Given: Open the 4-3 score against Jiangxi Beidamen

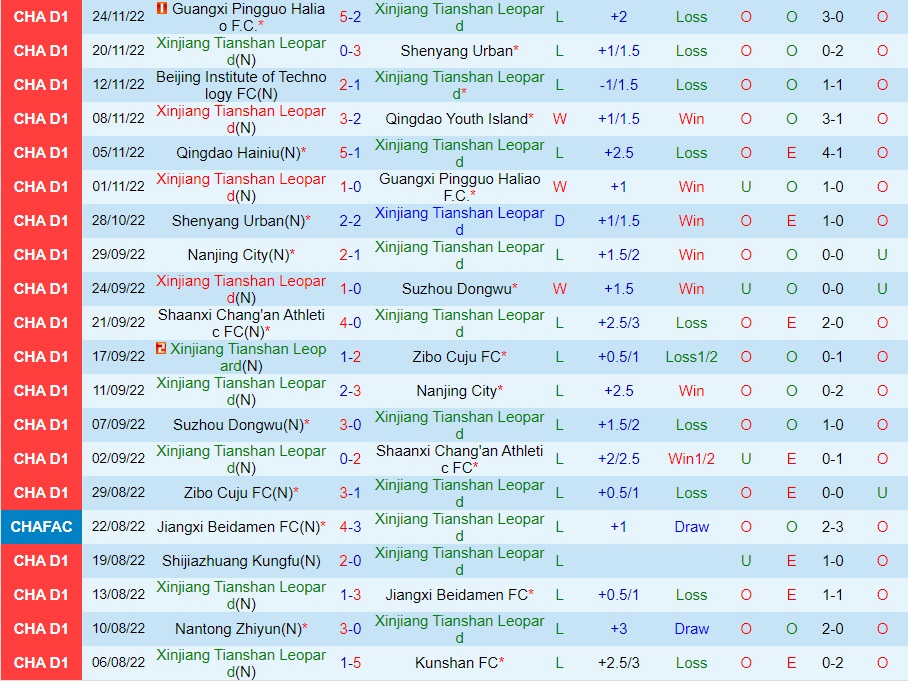Looking at the screenshot, I should 350,527.
